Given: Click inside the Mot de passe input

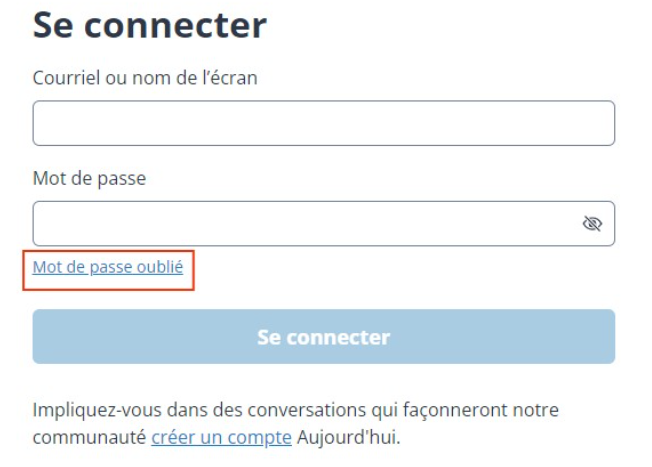Looking at the screenshot, I should pos(300,224).
